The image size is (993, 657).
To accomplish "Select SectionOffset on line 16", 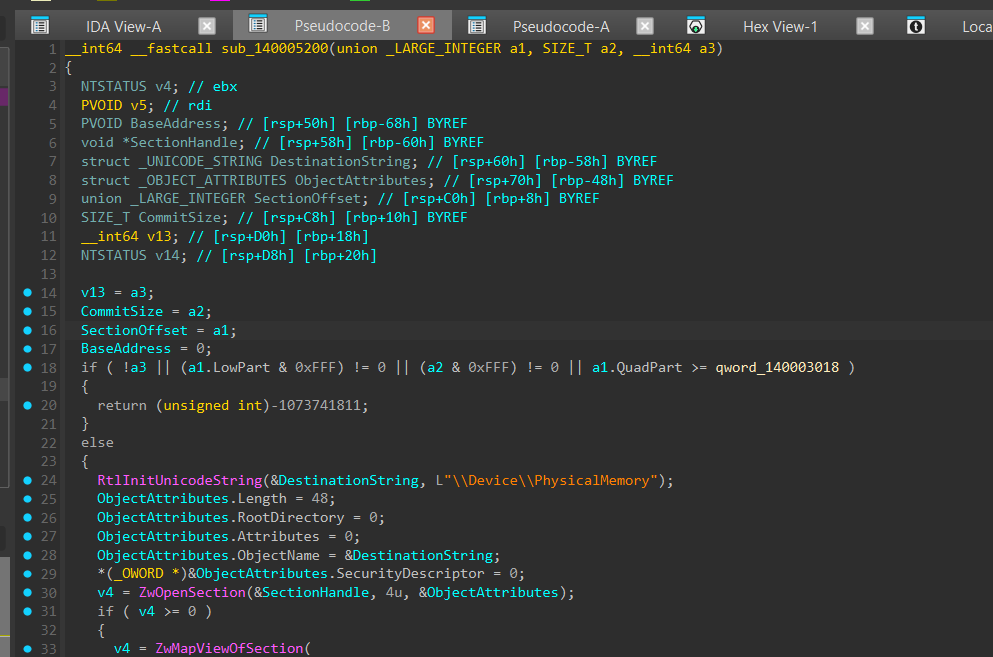I will click(134, 330).
